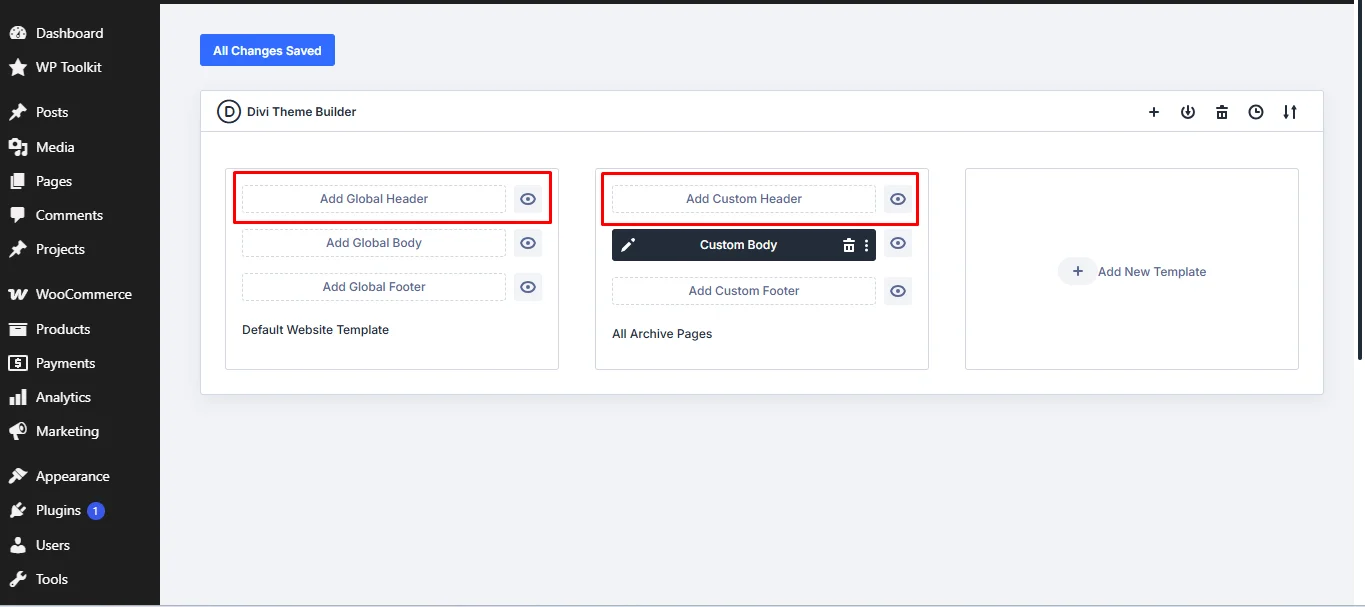Click the All Changes Saved button
Image resolution: width=1365 pixels, height=607 pixels.
tap(267, 50)
